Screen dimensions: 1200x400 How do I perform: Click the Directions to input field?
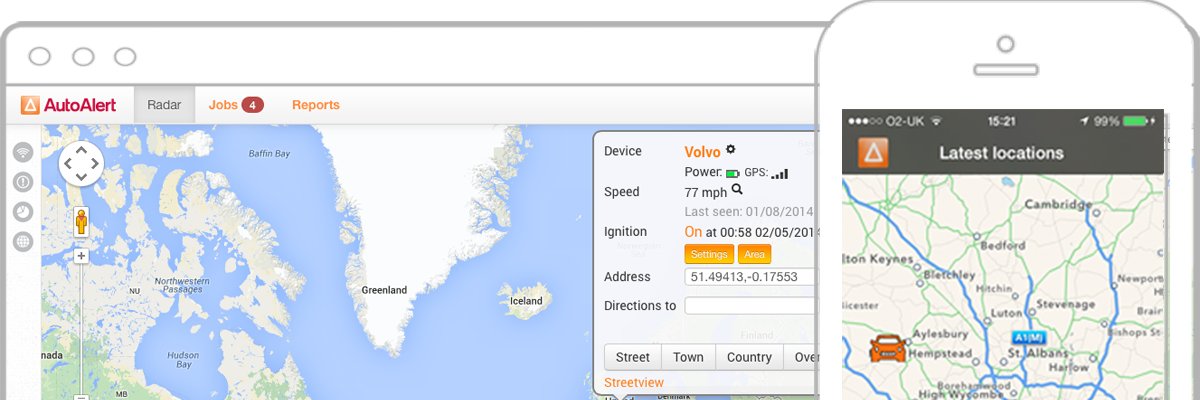pos(750,306)
